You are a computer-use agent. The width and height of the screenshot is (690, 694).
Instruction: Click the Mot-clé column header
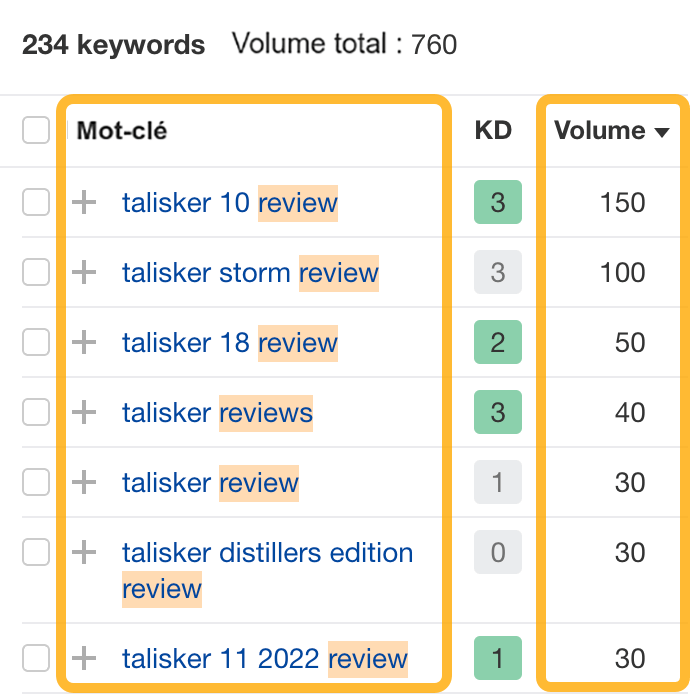[122, 131]
